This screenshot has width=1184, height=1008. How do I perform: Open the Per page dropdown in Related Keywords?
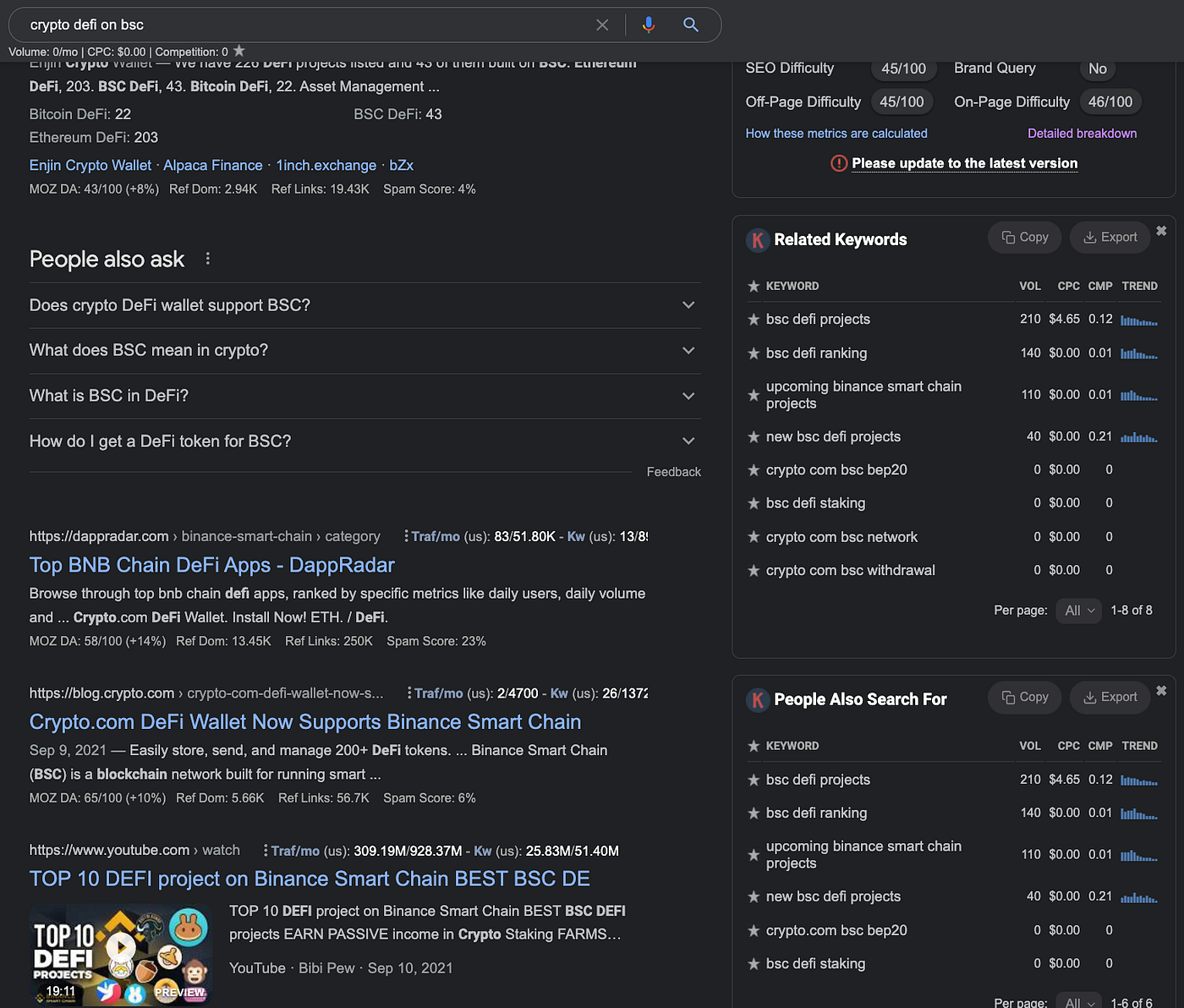1079,611
